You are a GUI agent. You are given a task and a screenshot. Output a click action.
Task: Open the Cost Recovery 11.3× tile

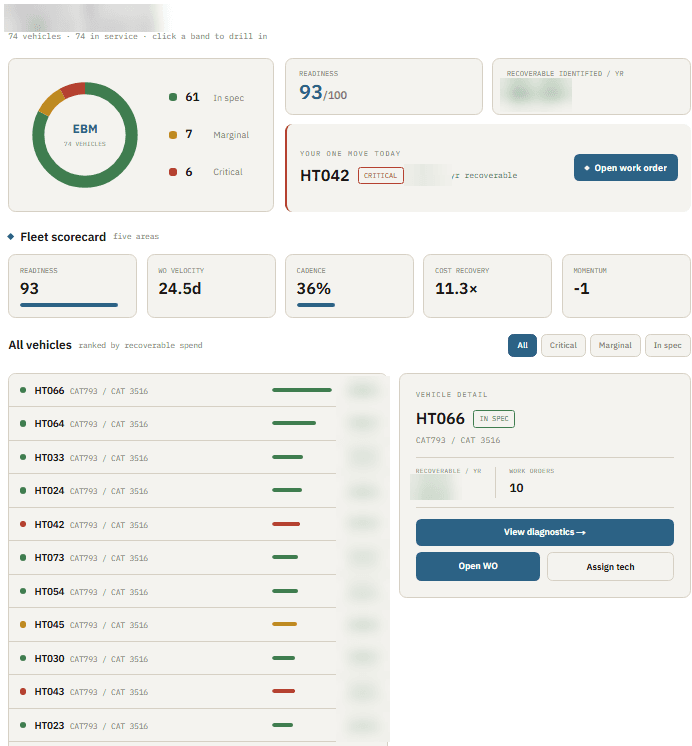(487, 286)
